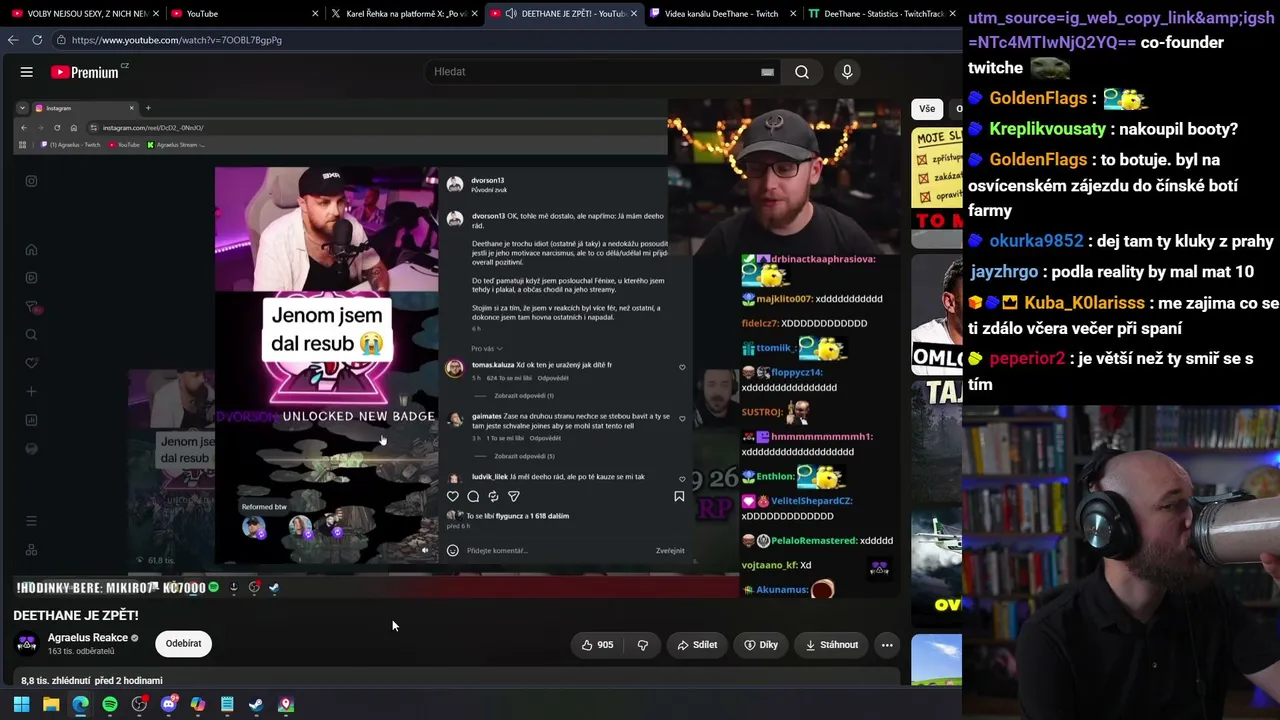Expand the Pro vás dropdown in the reel
The width and height of the screenshot is (1280, 720).
(487, 349)
